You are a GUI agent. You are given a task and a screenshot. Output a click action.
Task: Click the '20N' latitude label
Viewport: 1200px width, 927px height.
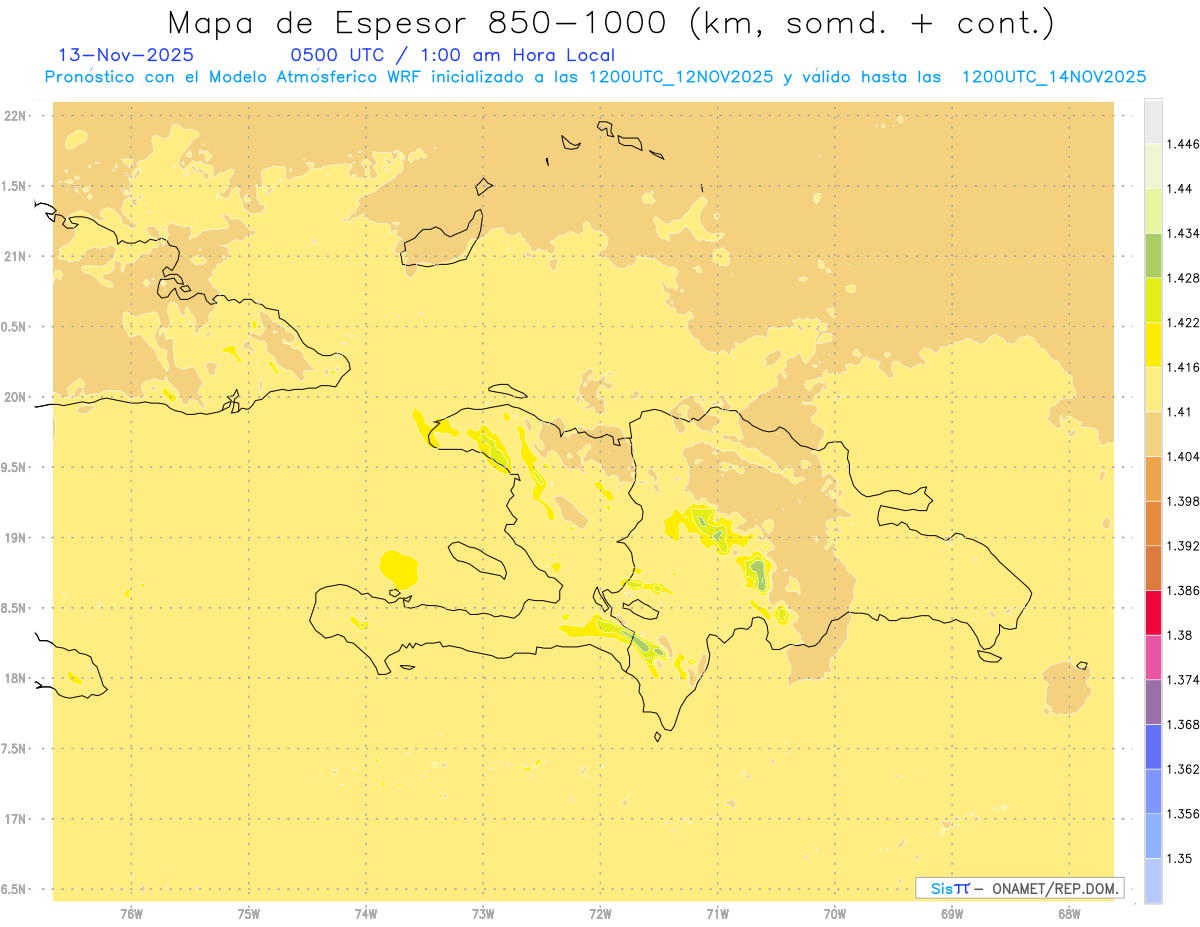(16, 398)
